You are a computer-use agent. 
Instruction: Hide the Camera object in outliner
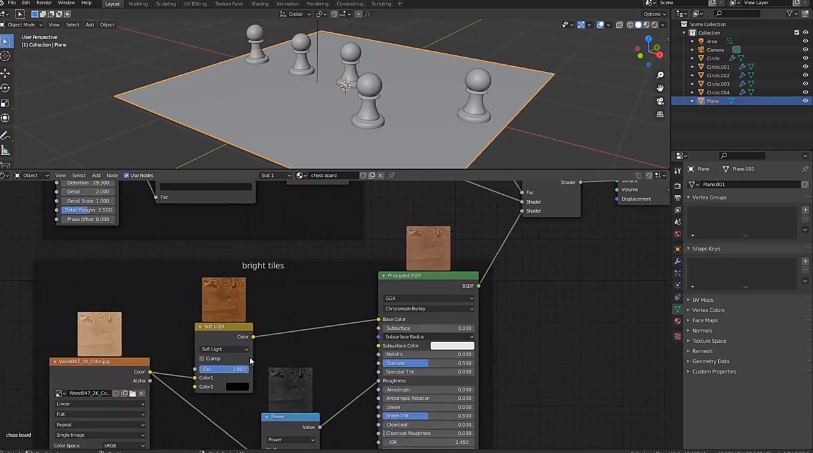(x=806, y=49)
